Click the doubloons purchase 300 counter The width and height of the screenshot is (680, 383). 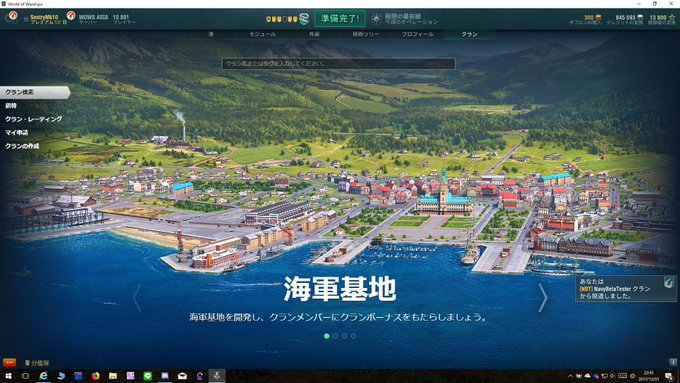pos(586,20)
